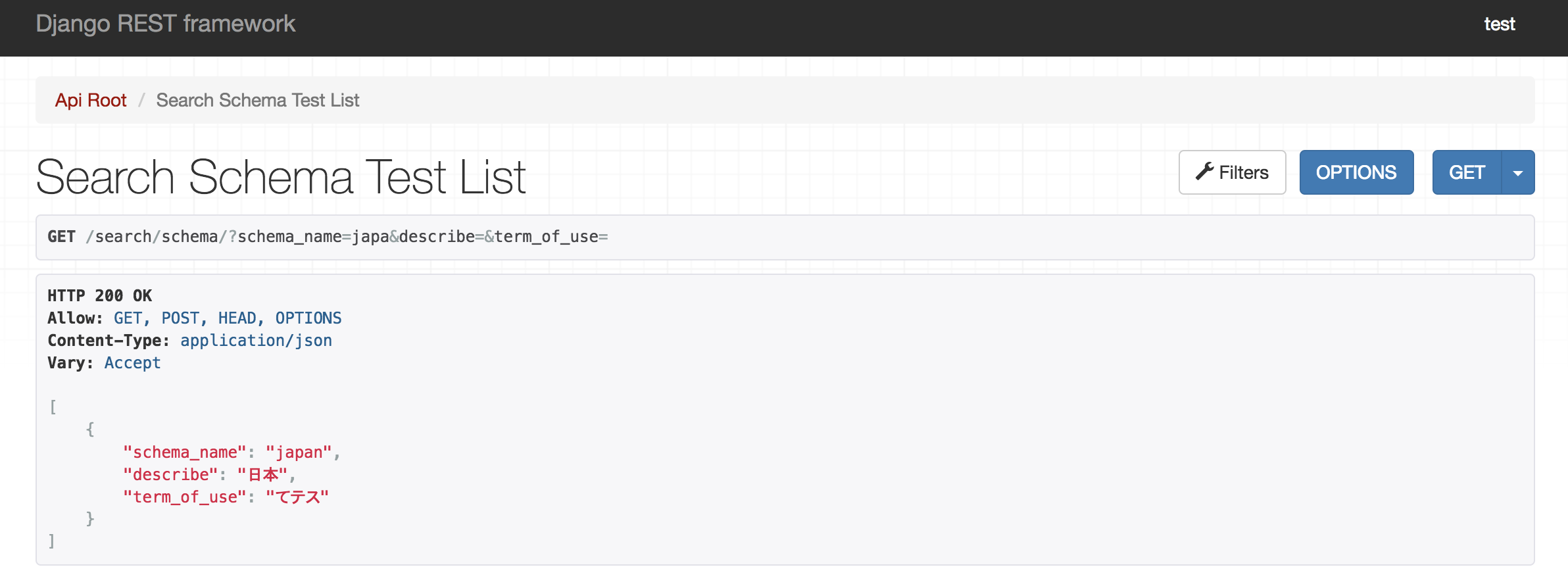
Task: Click the wrench icon on Filters button
Action: 1204,172
